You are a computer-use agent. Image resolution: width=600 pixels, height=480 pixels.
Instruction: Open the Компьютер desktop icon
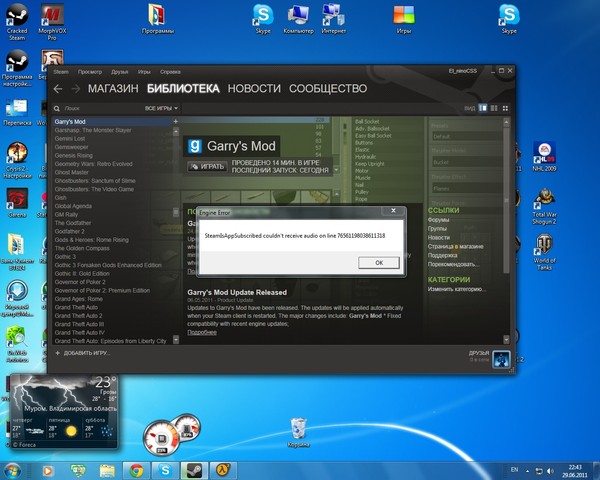(x=298, y=18)
